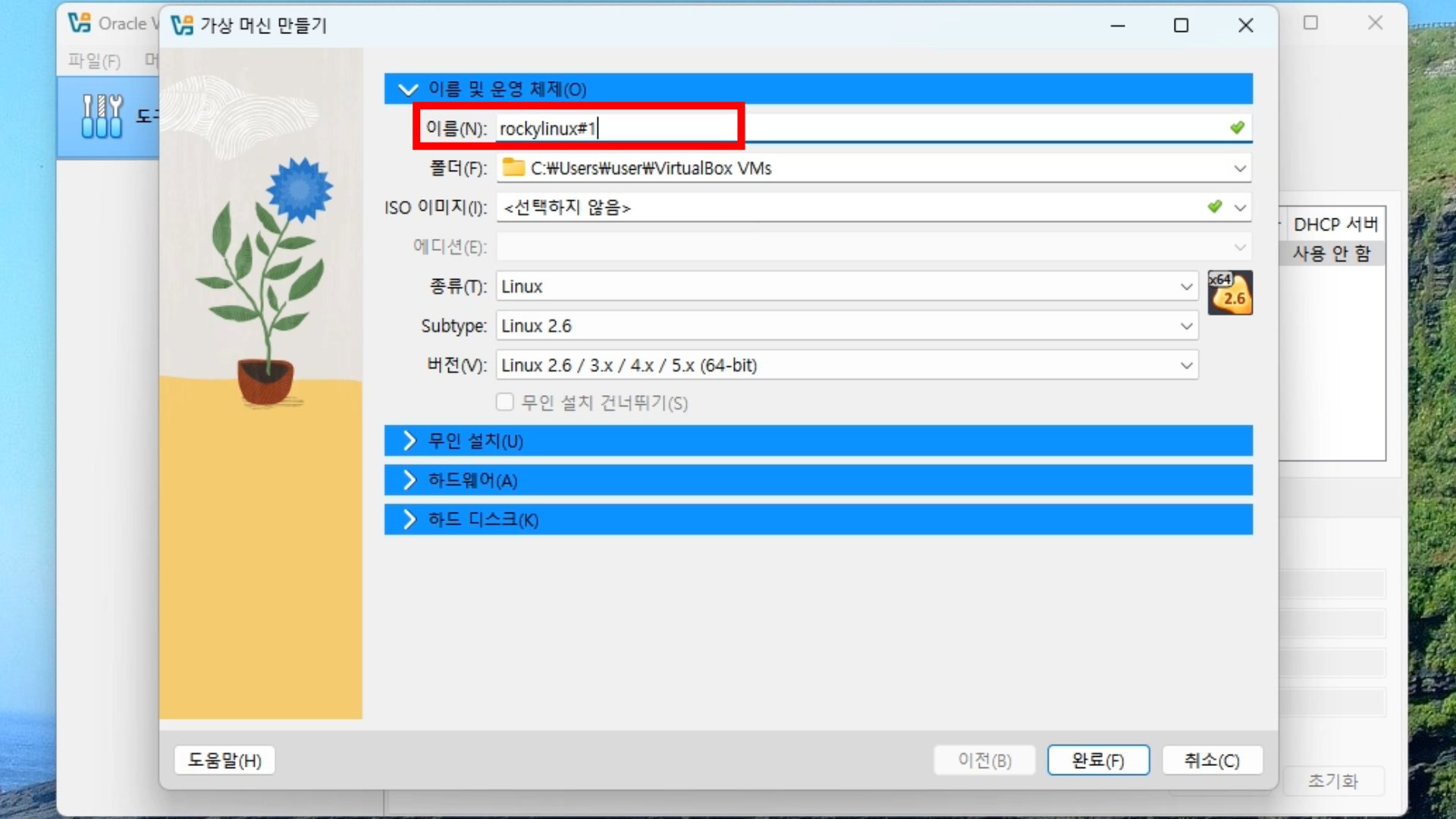Image resolution: width=1456 pixels, height=819 pixels.
Task: Click the green checkmark in name field
Action: [x=1237, y=127]
